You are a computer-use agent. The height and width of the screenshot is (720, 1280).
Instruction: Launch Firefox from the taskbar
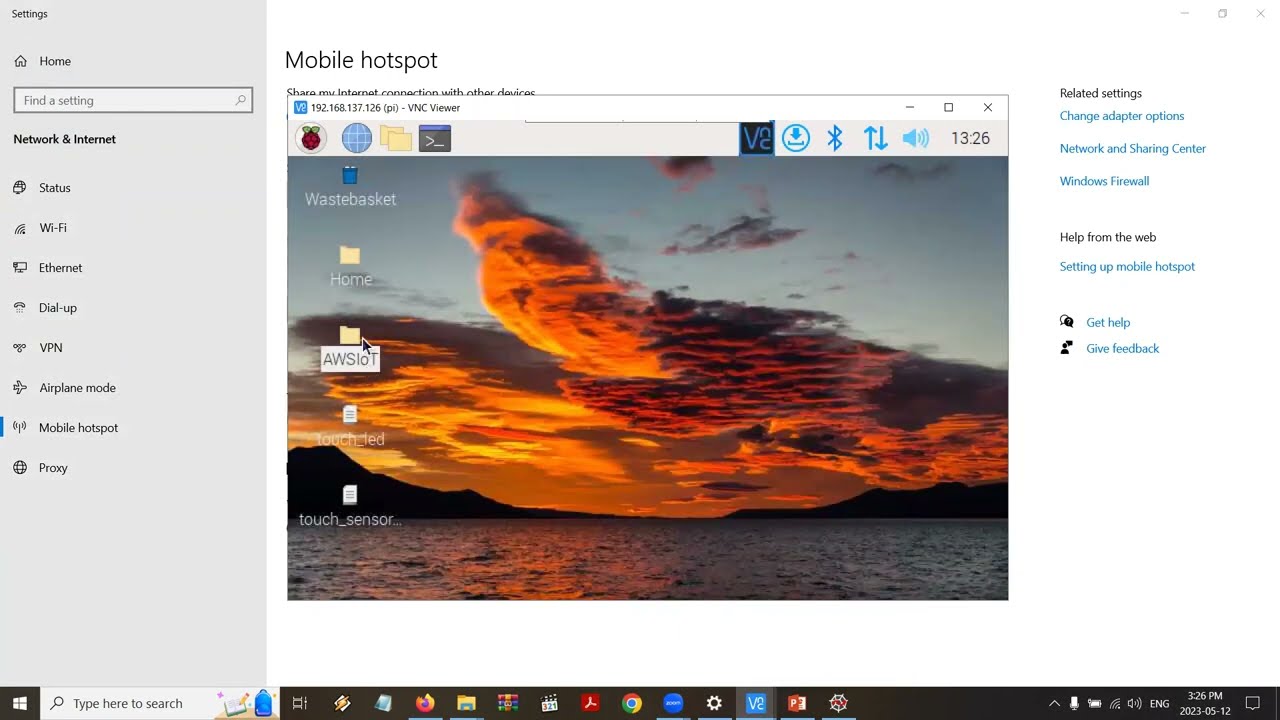click(x=425, y=703)
